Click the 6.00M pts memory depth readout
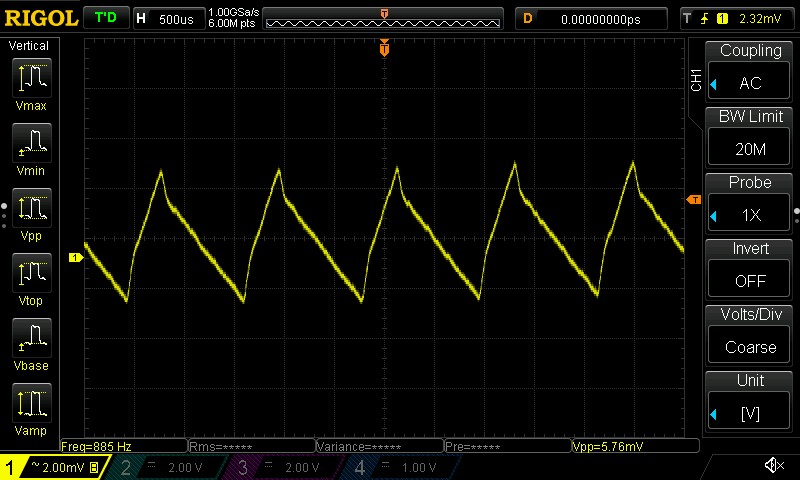800x480 pixels. 232,23
